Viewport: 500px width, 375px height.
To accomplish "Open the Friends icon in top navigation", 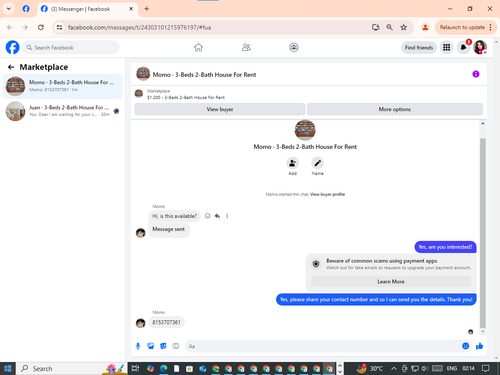I will 246,47.
